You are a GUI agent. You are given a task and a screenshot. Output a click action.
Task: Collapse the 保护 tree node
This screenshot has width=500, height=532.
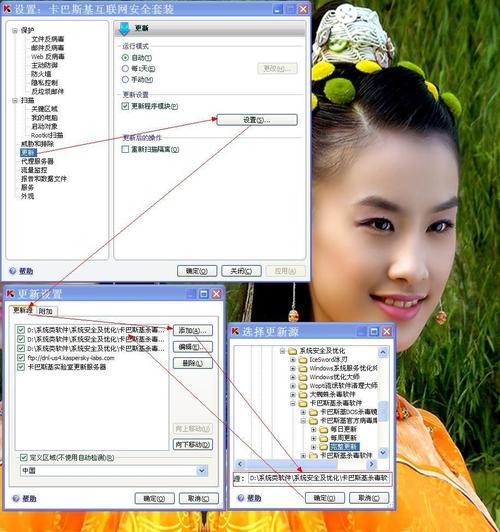[x=15, y=31]
